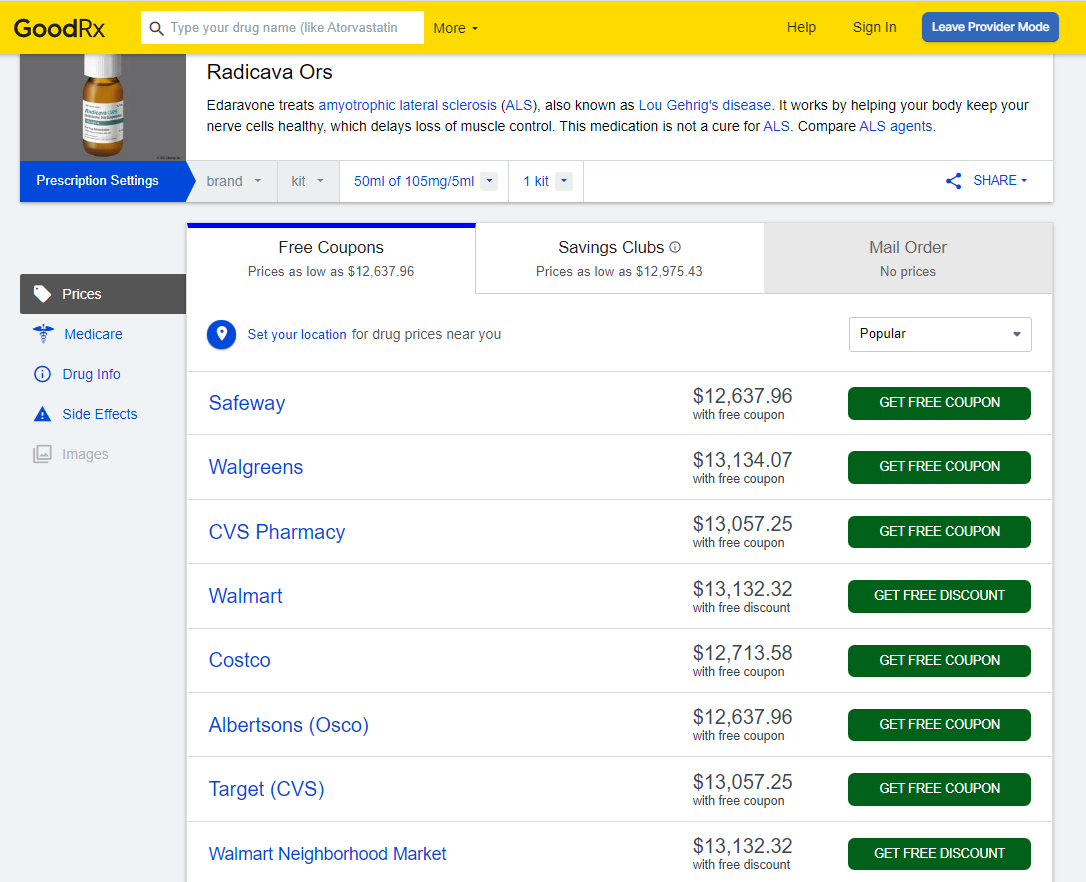This screenshot has width=1086, height=882.
Task: Focus the drug name search field
Action: [x=283, y=28]
